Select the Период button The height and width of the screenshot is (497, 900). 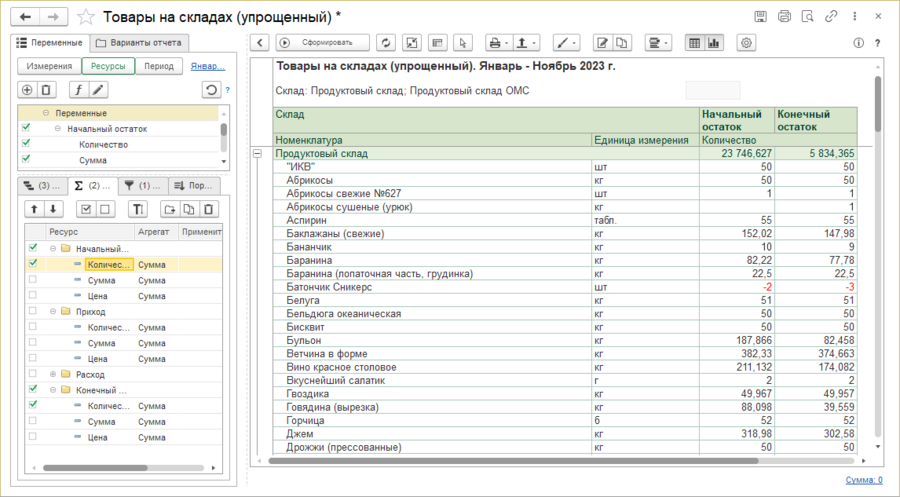(x=159, y=66)
